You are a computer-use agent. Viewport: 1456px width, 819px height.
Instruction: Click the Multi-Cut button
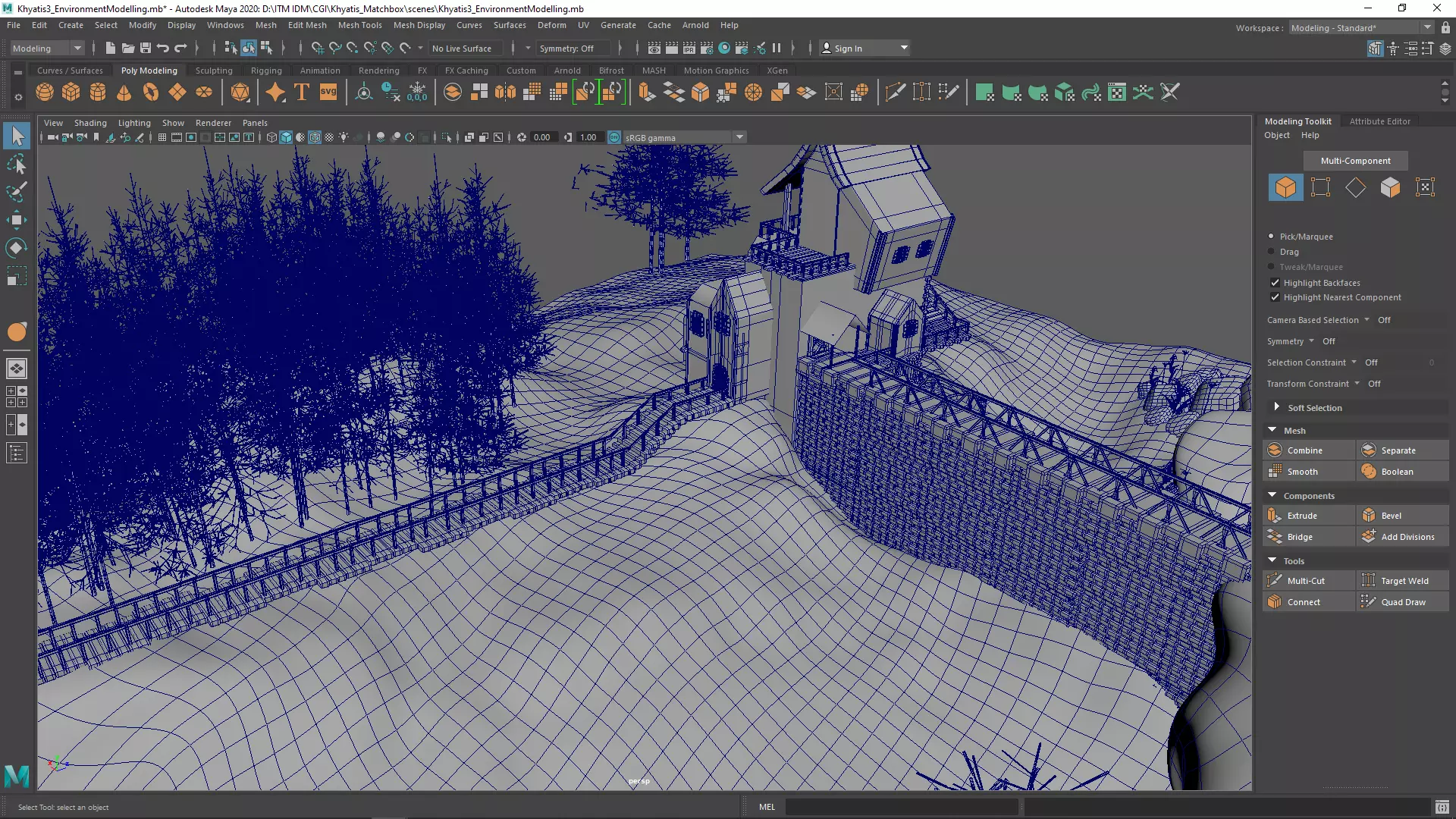pos(1308,581)
